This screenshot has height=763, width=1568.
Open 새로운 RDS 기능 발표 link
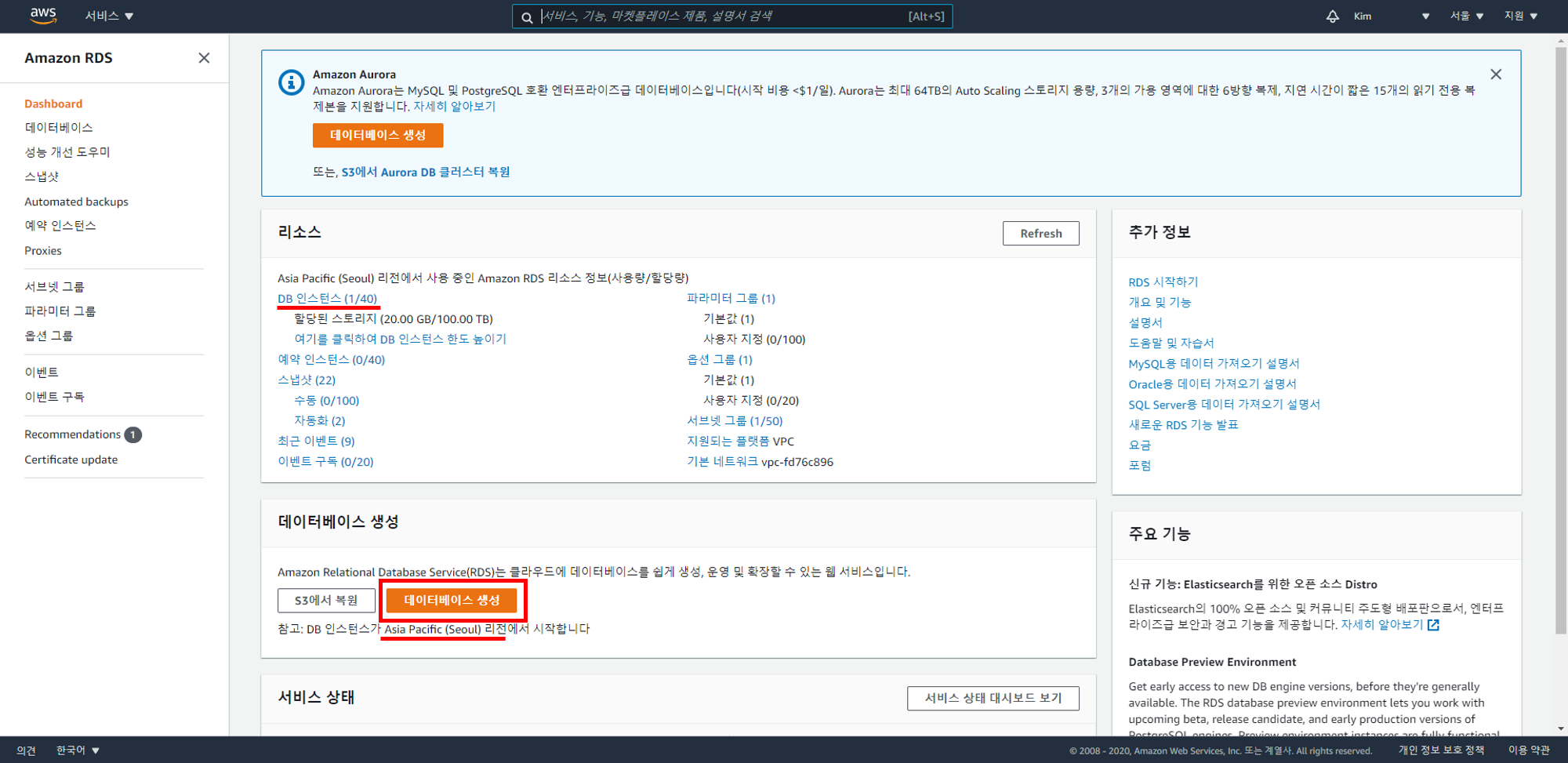click(x=1183, y=425)
